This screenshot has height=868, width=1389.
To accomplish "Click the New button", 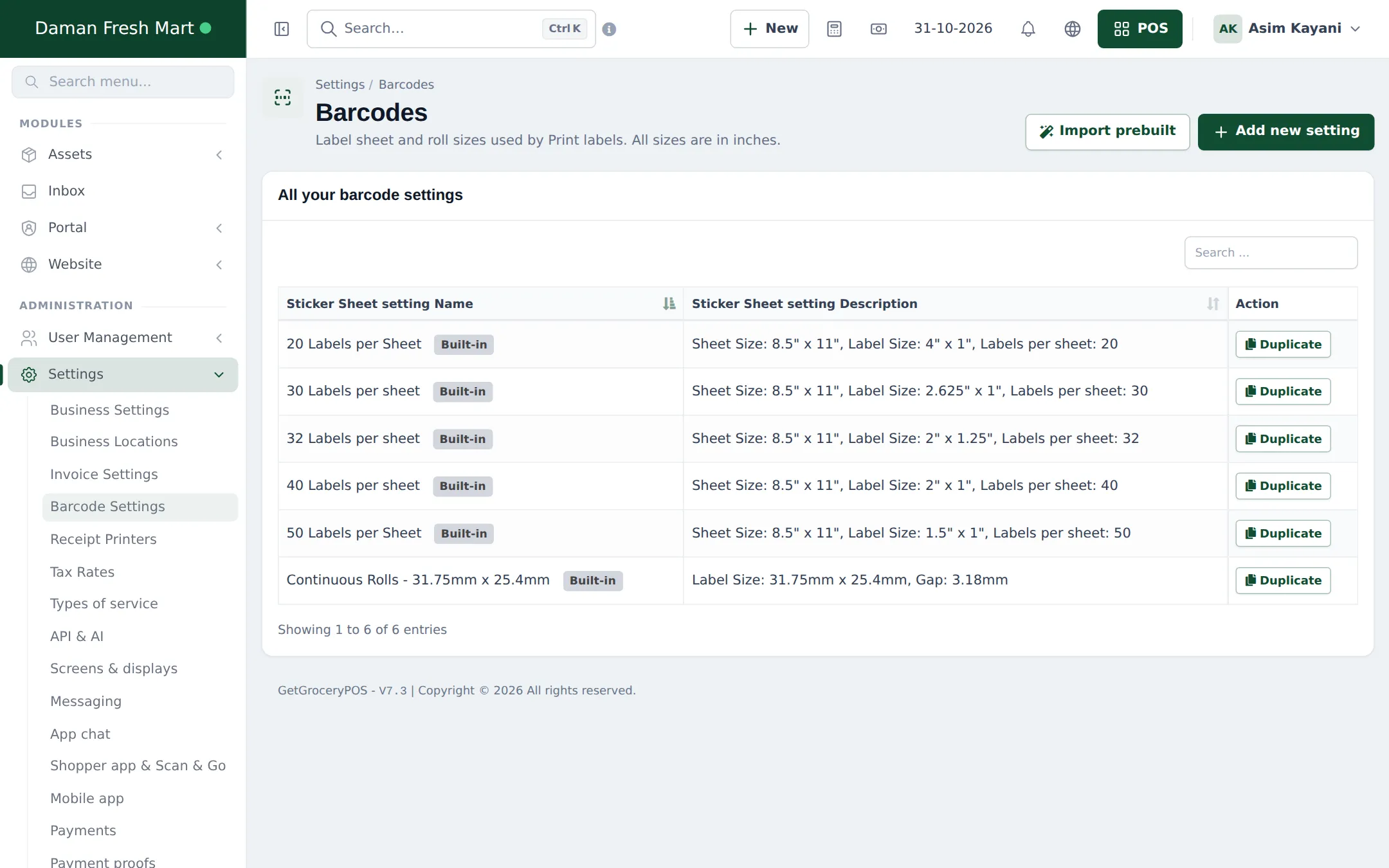I will tap(769, 29).
